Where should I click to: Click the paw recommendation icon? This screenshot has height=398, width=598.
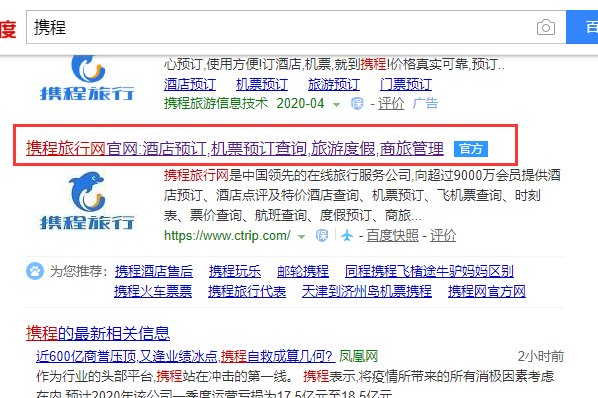pos(35,271)
